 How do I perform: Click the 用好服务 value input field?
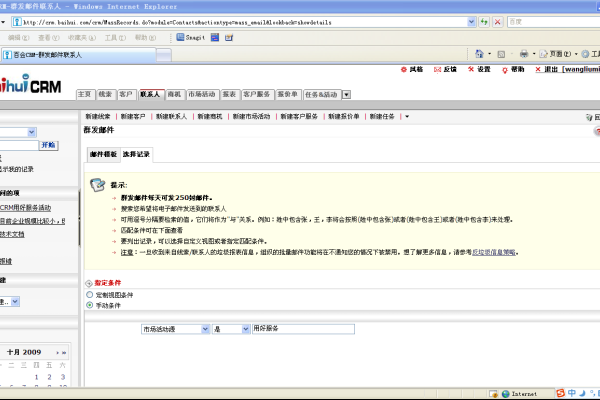coord(303,329)
